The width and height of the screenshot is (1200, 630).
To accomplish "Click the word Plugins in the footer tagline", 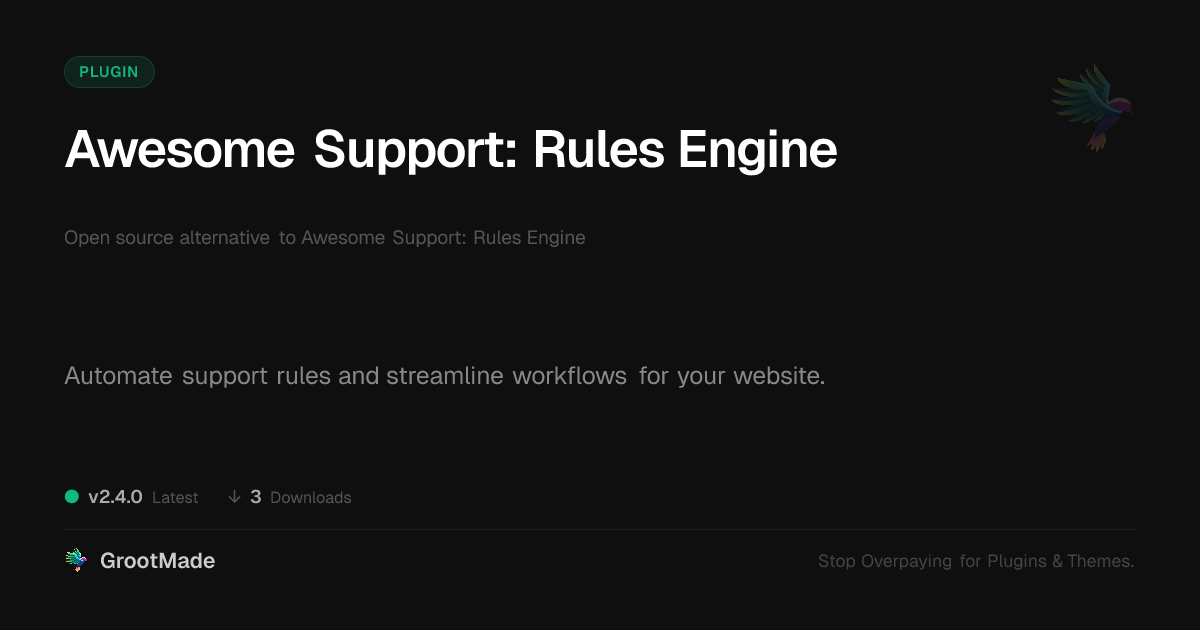I will (x=1017, y=561).
